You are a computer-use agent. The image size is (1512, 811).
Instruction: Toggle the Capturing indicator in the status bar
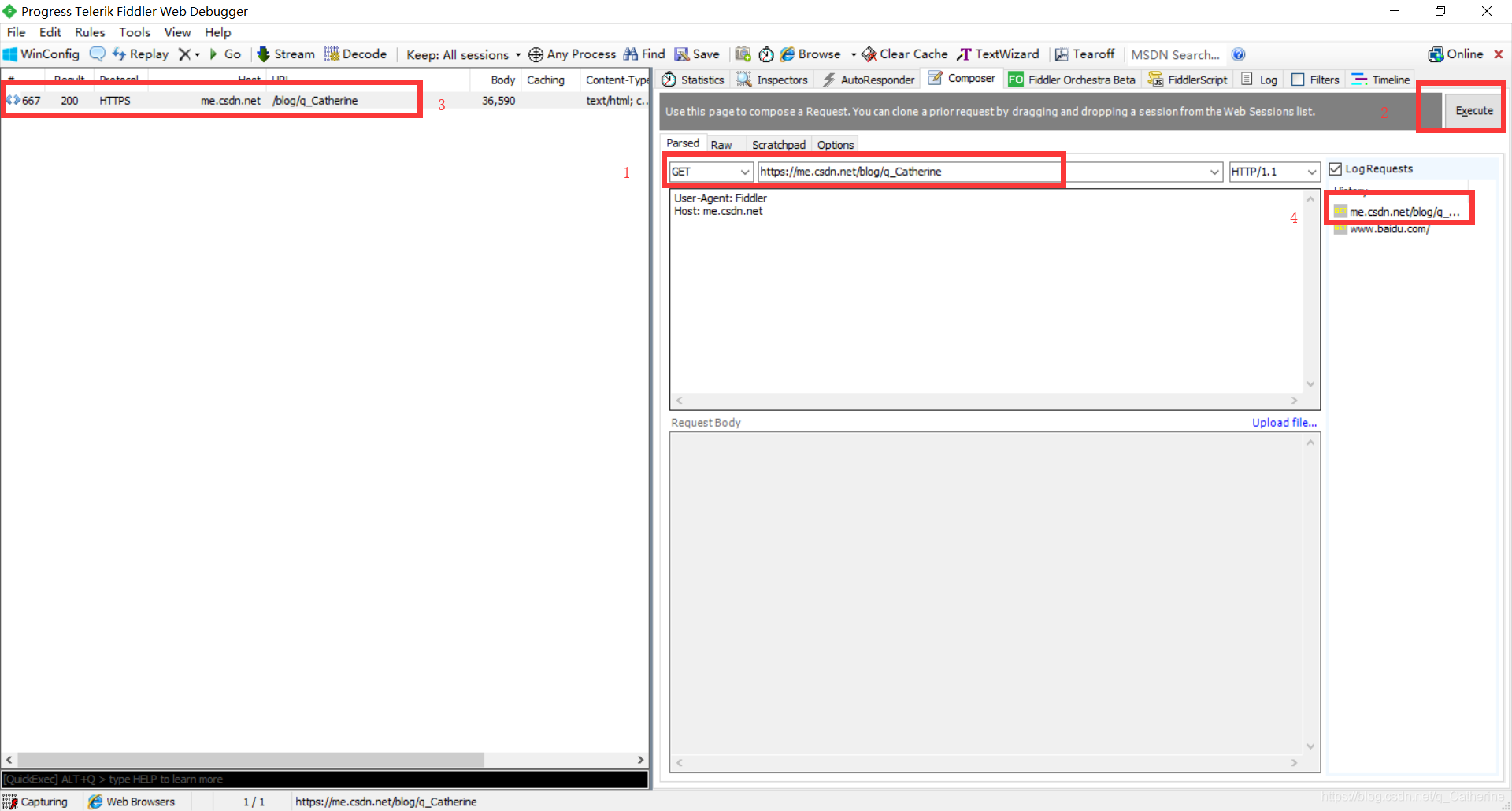pos(36,801)
